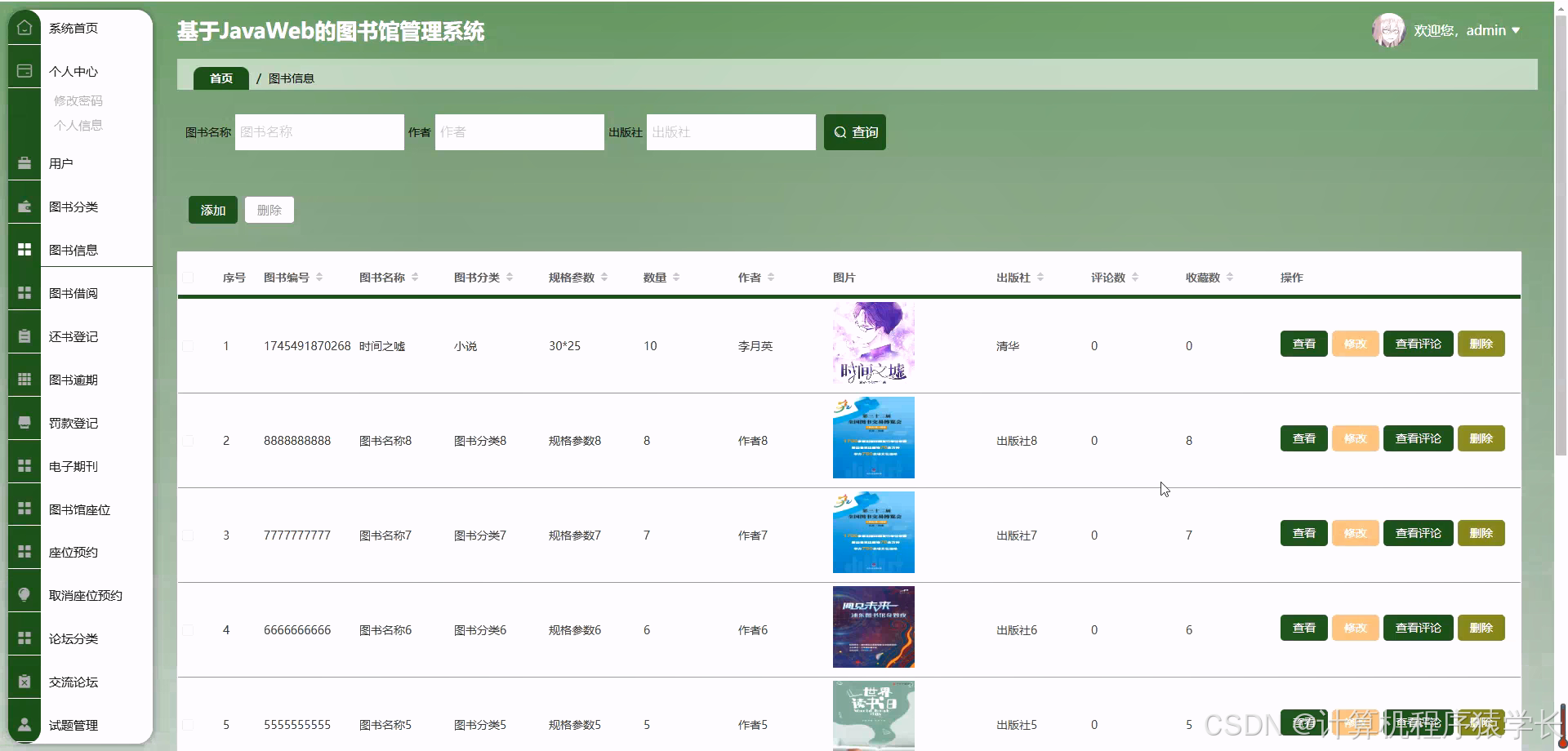Click the 查询 search button
This screenshot has height=751, width=1568.
(855, 132)
